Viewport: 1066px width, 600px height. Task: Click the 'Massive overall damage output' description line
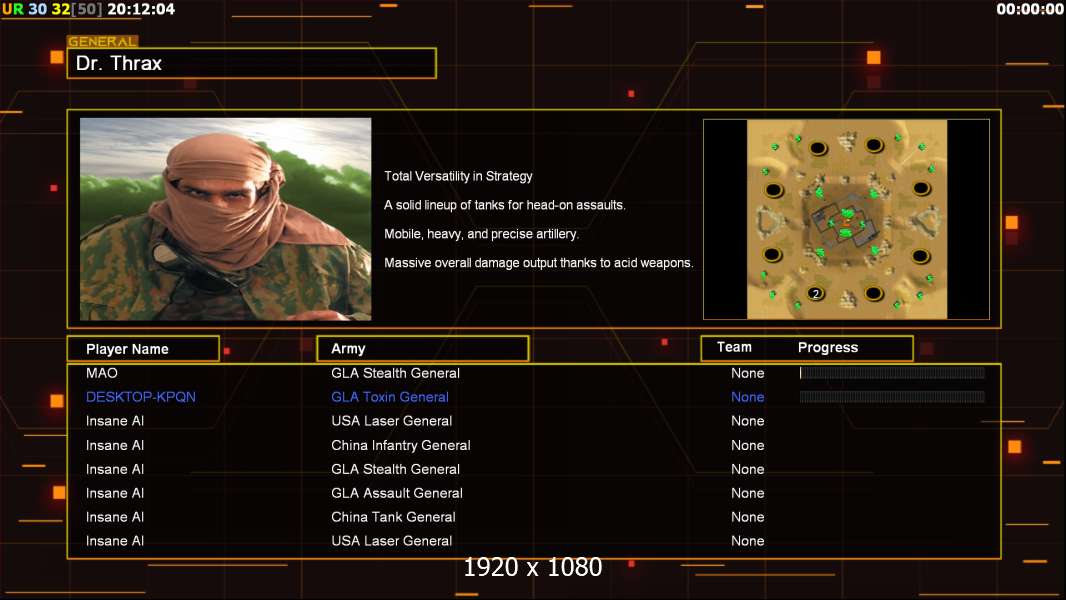[538, 263]
